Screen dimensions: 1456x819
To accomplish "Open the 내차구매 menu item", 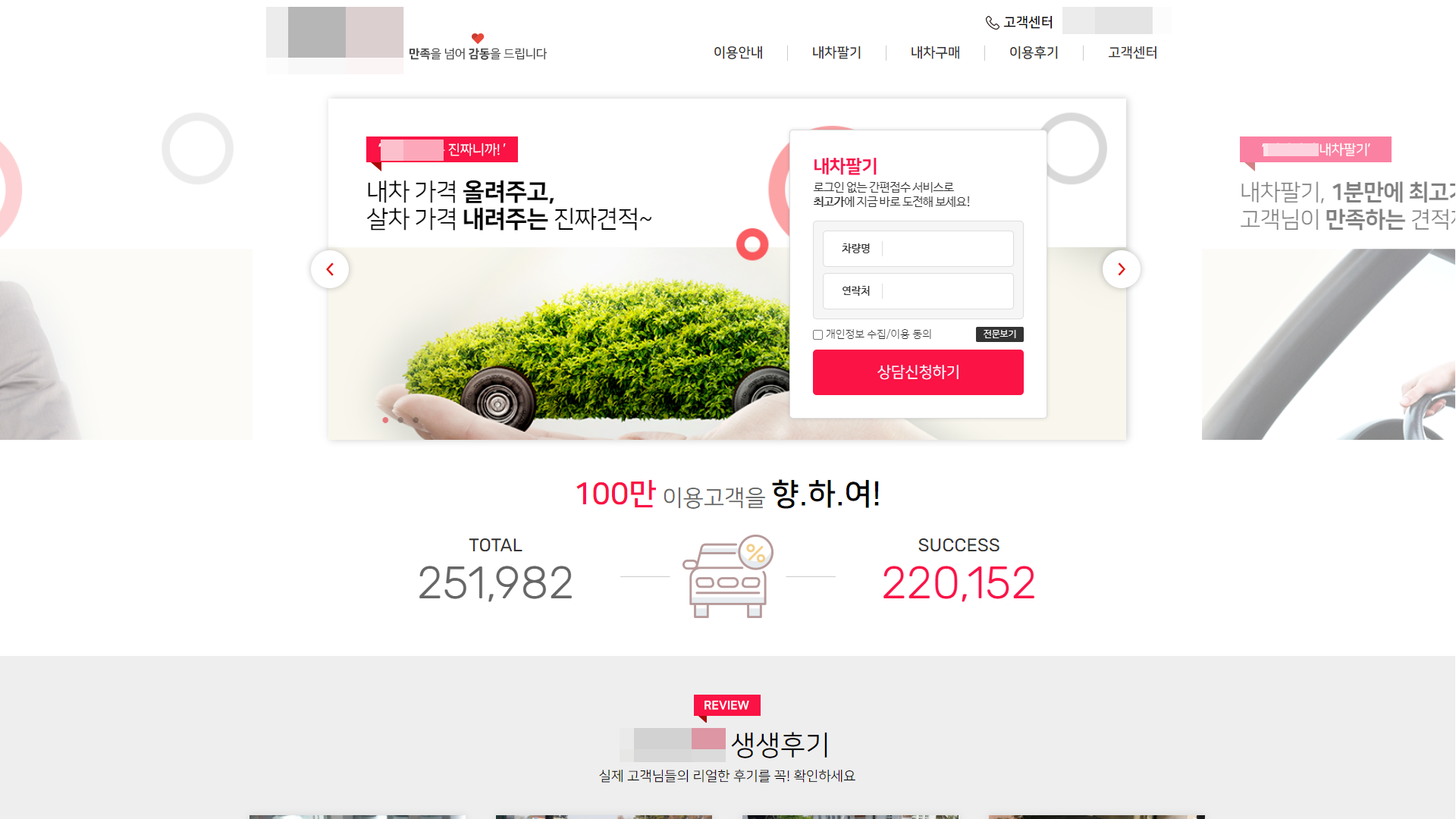I will coord(935,52).
